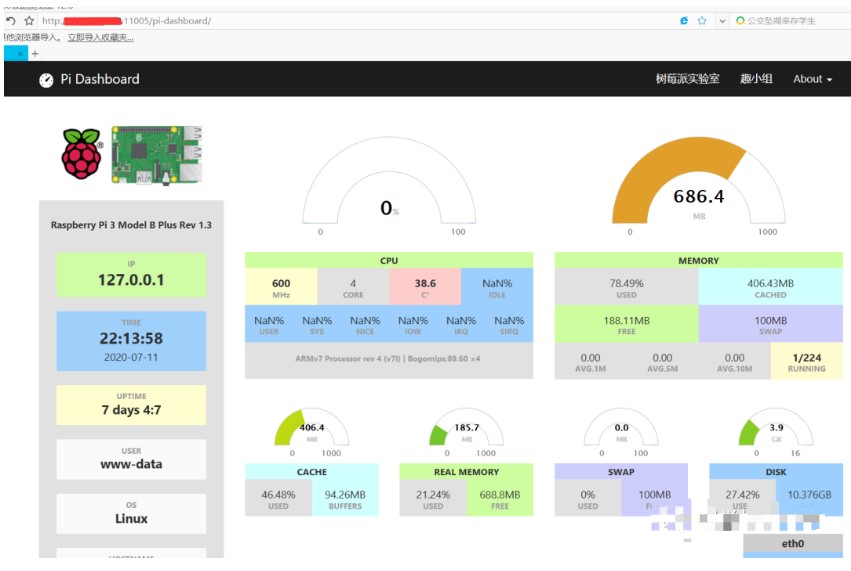Click the 21.24% USED real memory cell
The width and height of the screenshot is (851, 571).
(x=433, y=498)
